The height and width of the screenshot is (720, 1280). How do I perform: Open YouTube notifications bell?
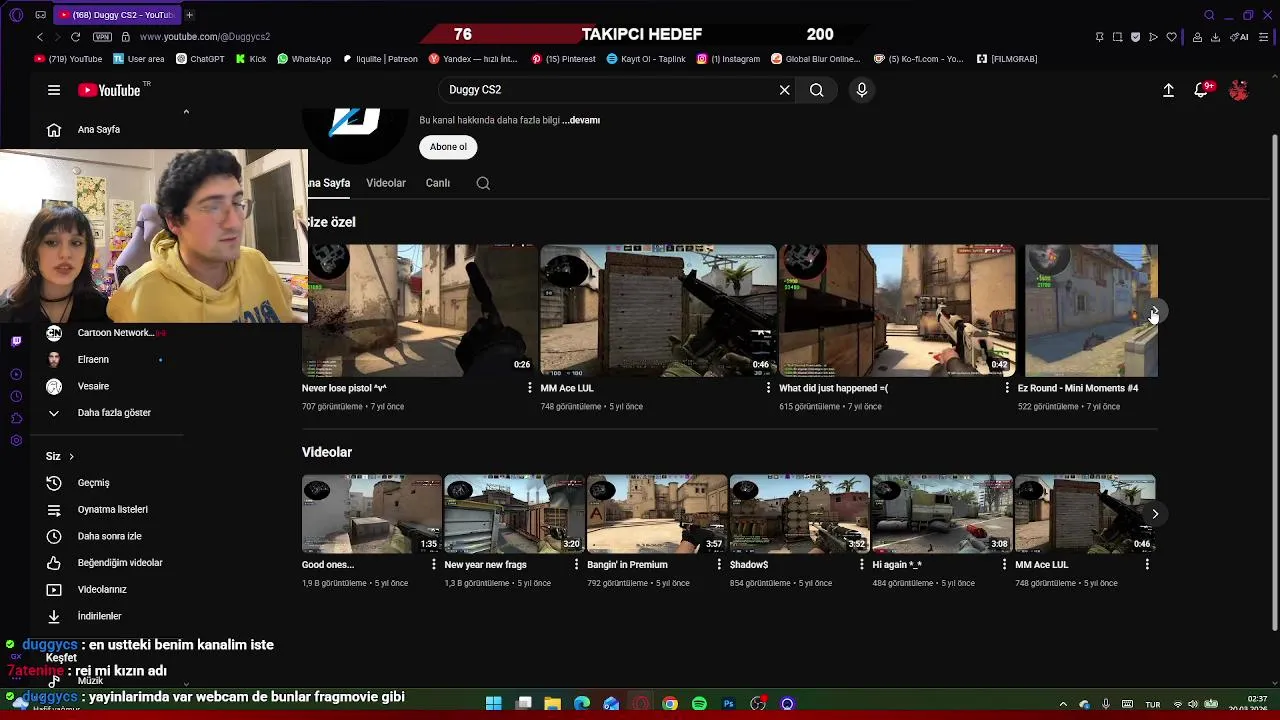point(1202,90)
